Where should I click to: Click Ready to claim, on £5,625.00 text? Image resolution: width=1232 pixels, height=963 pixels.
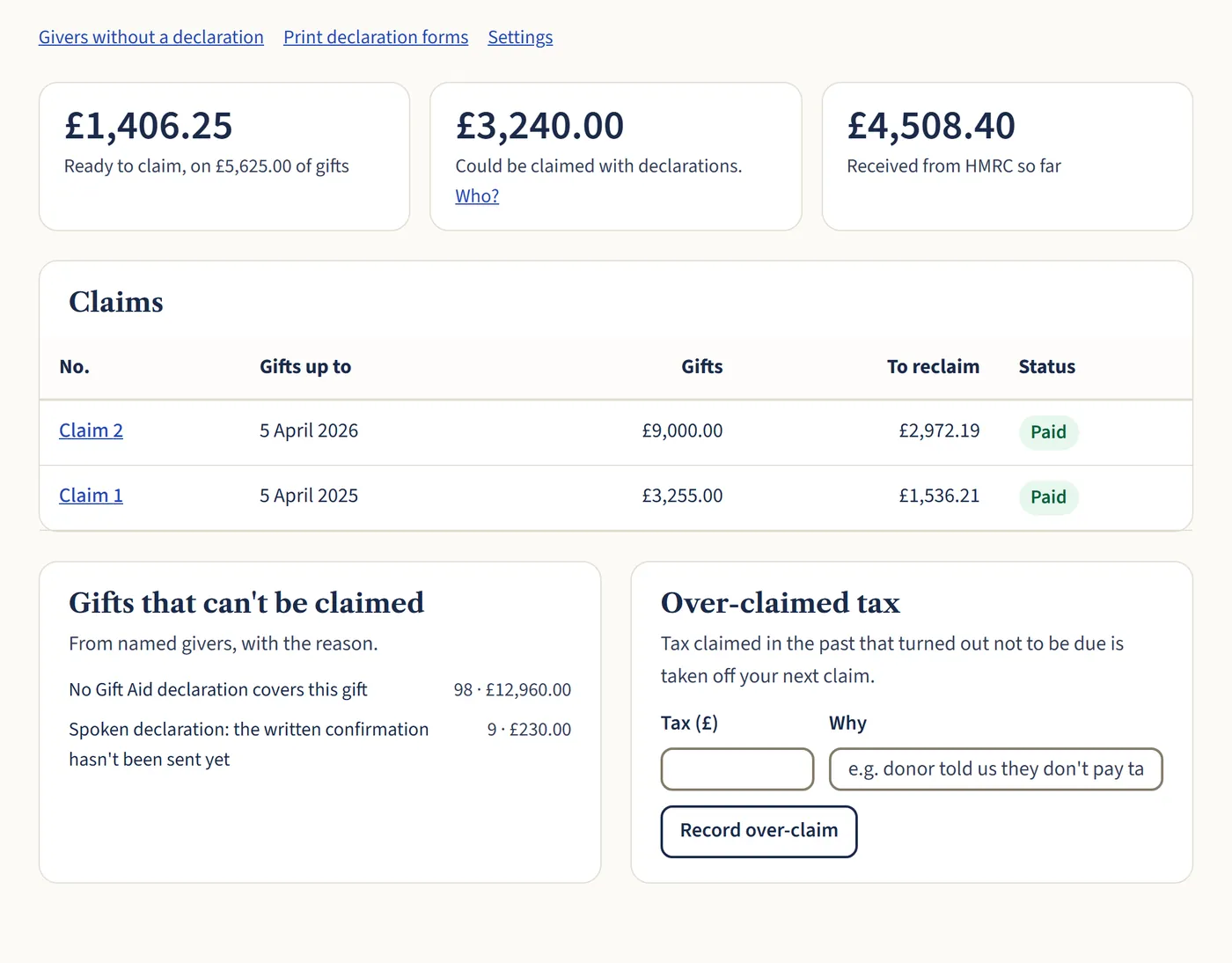click(x=207, y=166)
